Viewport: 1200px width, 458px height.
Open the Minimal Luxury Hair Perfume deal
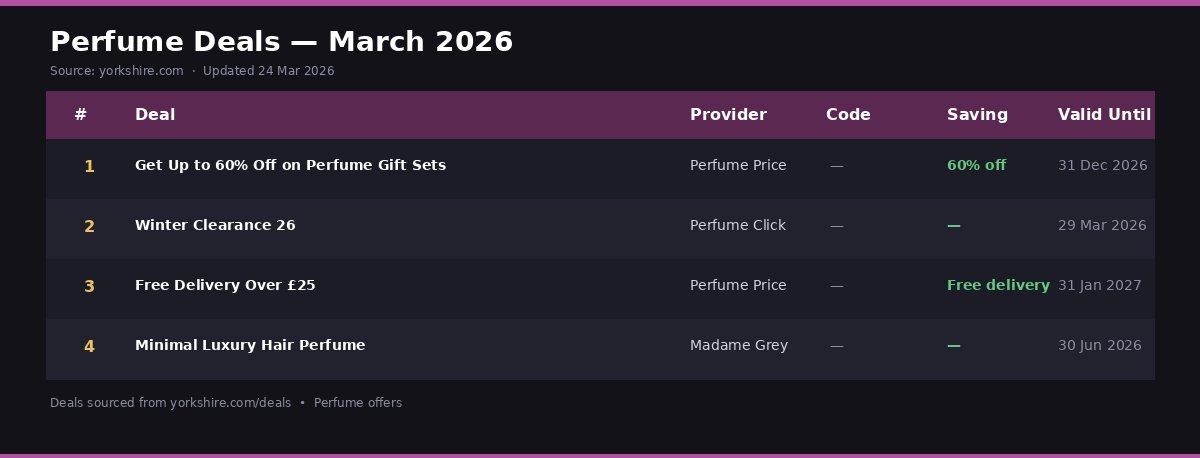point(250,345)
